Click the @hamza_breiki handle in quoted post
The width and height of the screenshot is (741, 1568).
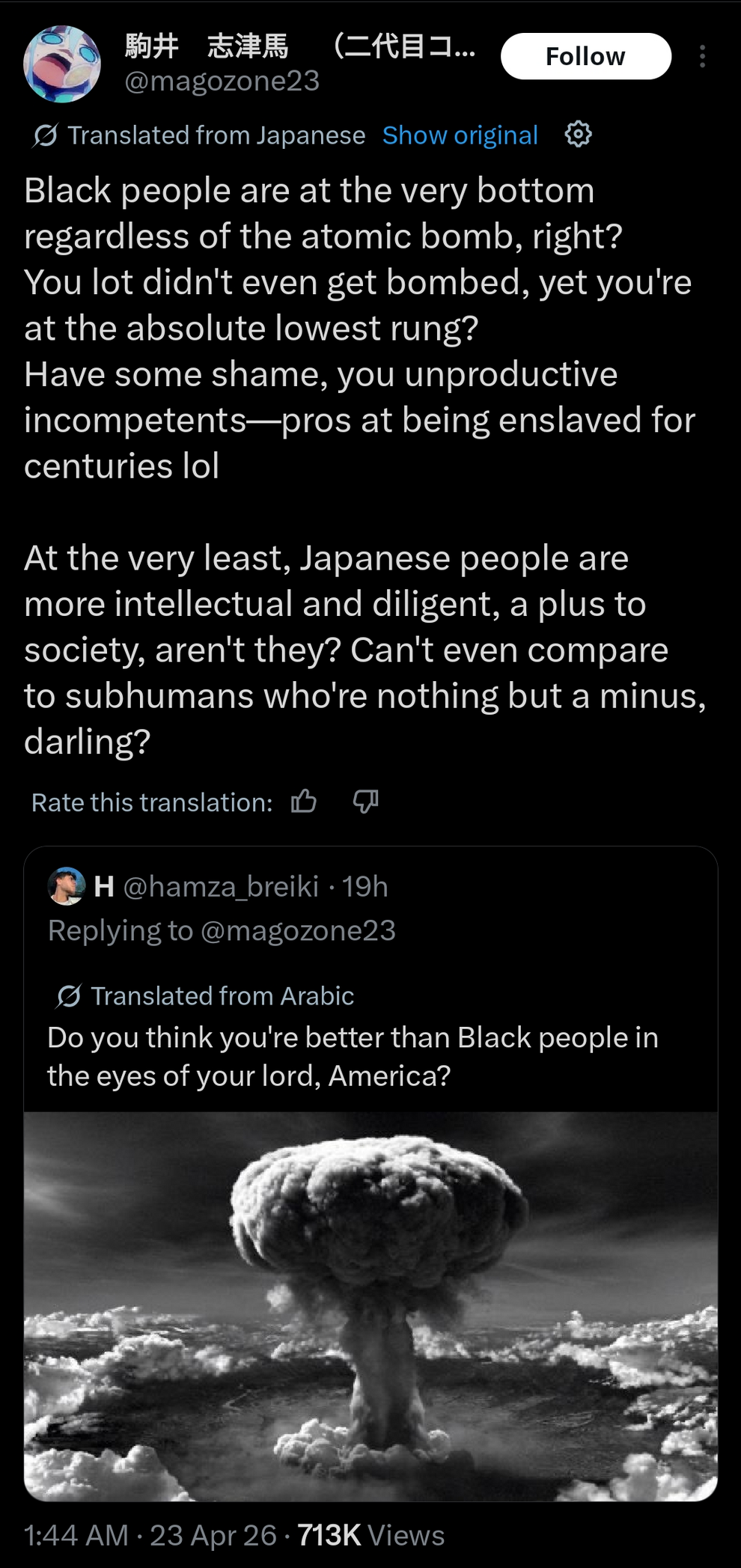pos(221,886)
